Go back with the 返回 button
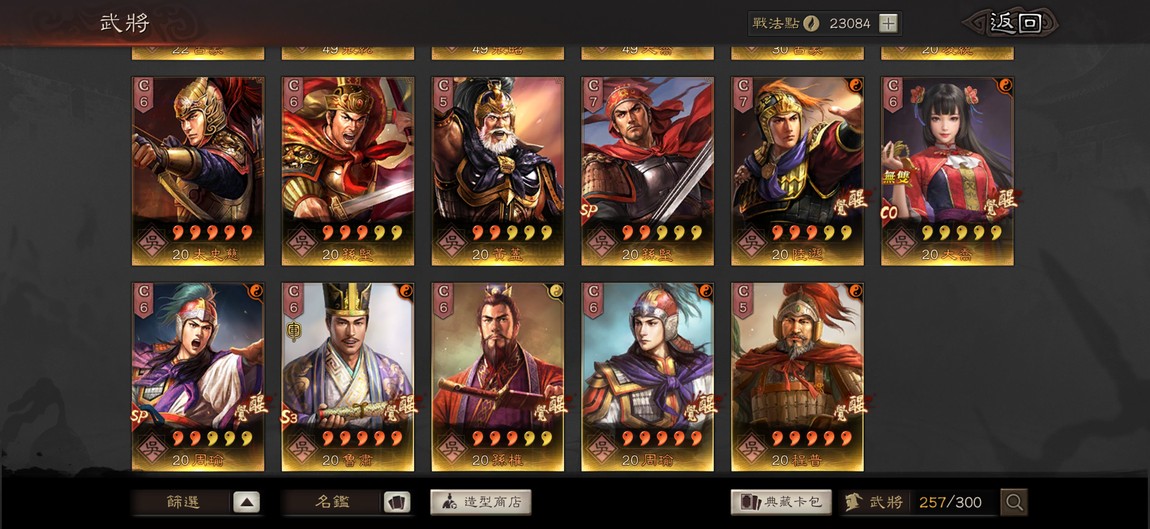The image size is (1150, 529). [1014, 23]
